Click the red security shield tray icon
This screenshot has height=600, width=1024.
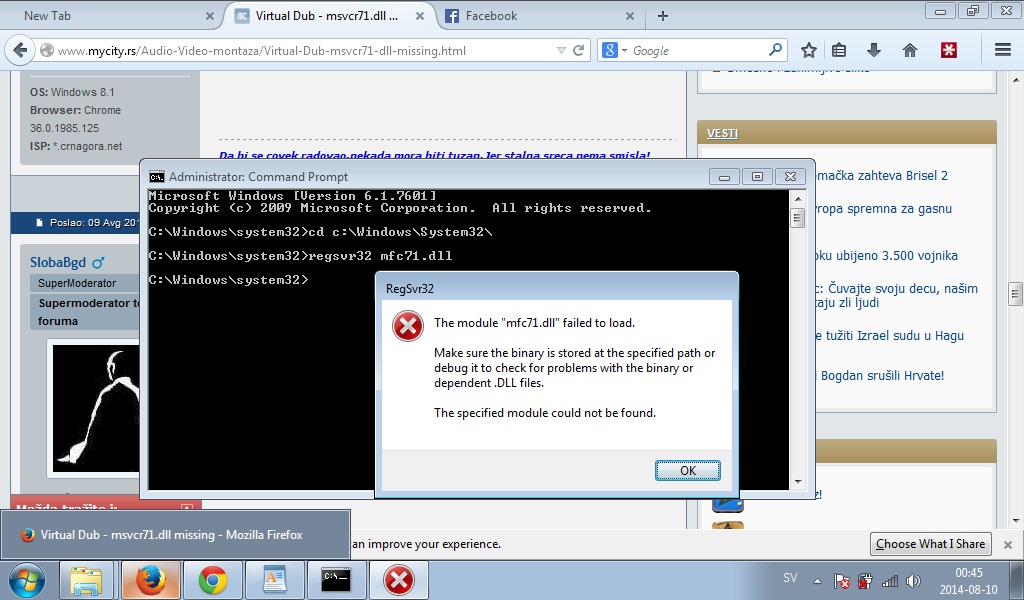(x=865, y=580)
